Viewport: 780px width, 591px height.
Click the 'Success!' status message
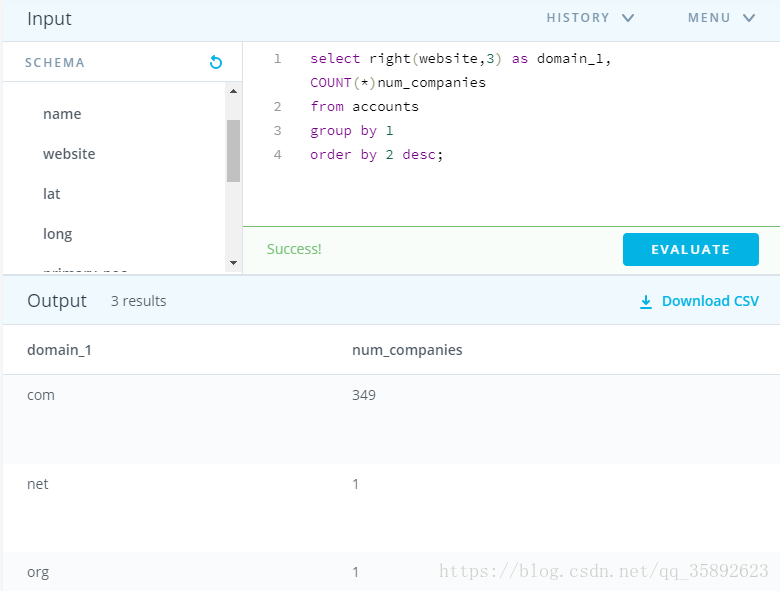(x=294, y=249)
